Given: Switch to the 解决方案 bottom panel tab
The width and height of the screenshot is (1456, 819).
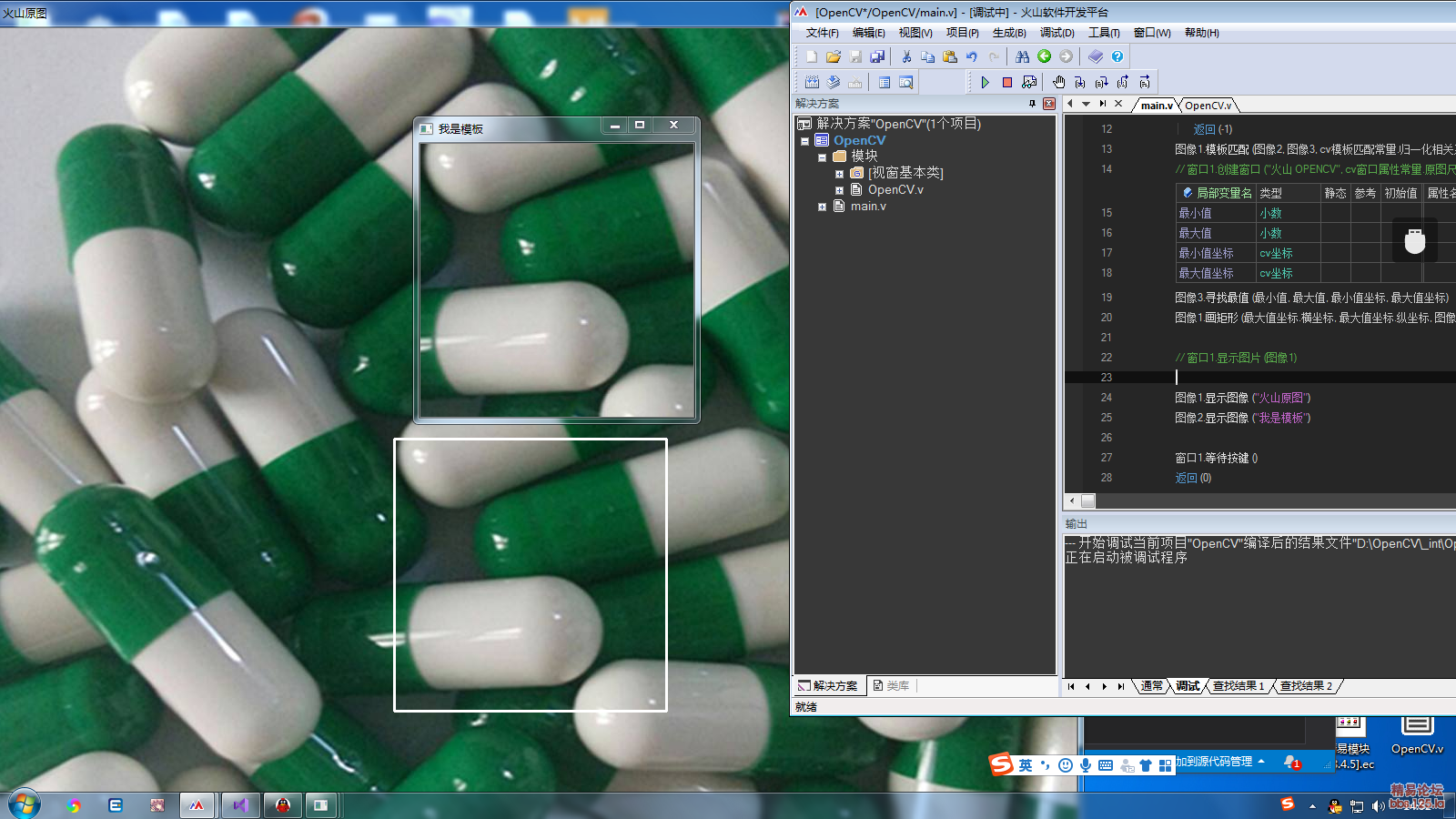Looking at the screenshot, I should click(x=828, y=686).
